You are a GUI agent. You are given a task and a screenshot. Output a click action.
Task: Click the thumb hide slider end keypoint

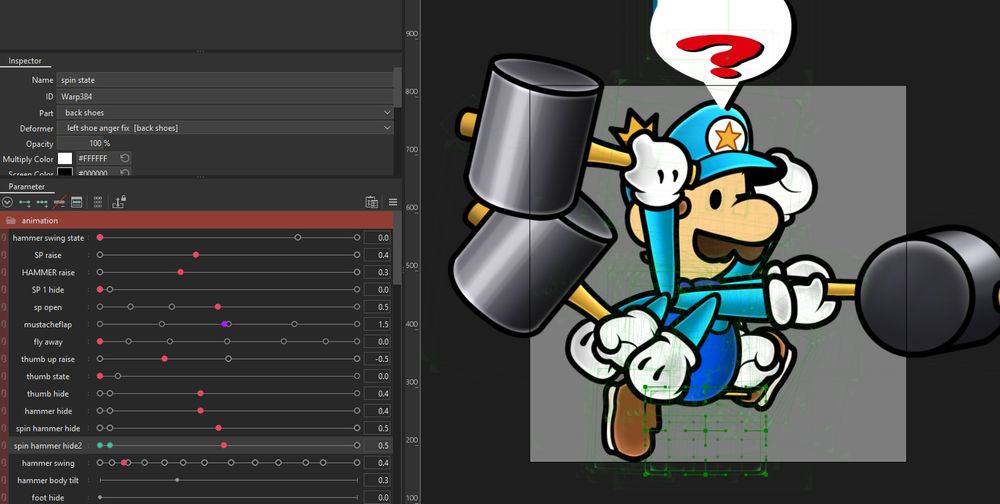(x=357, y=394)
